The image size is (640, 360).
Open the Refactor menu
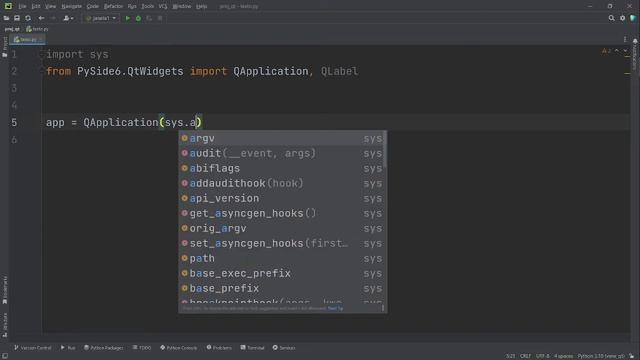113,7
